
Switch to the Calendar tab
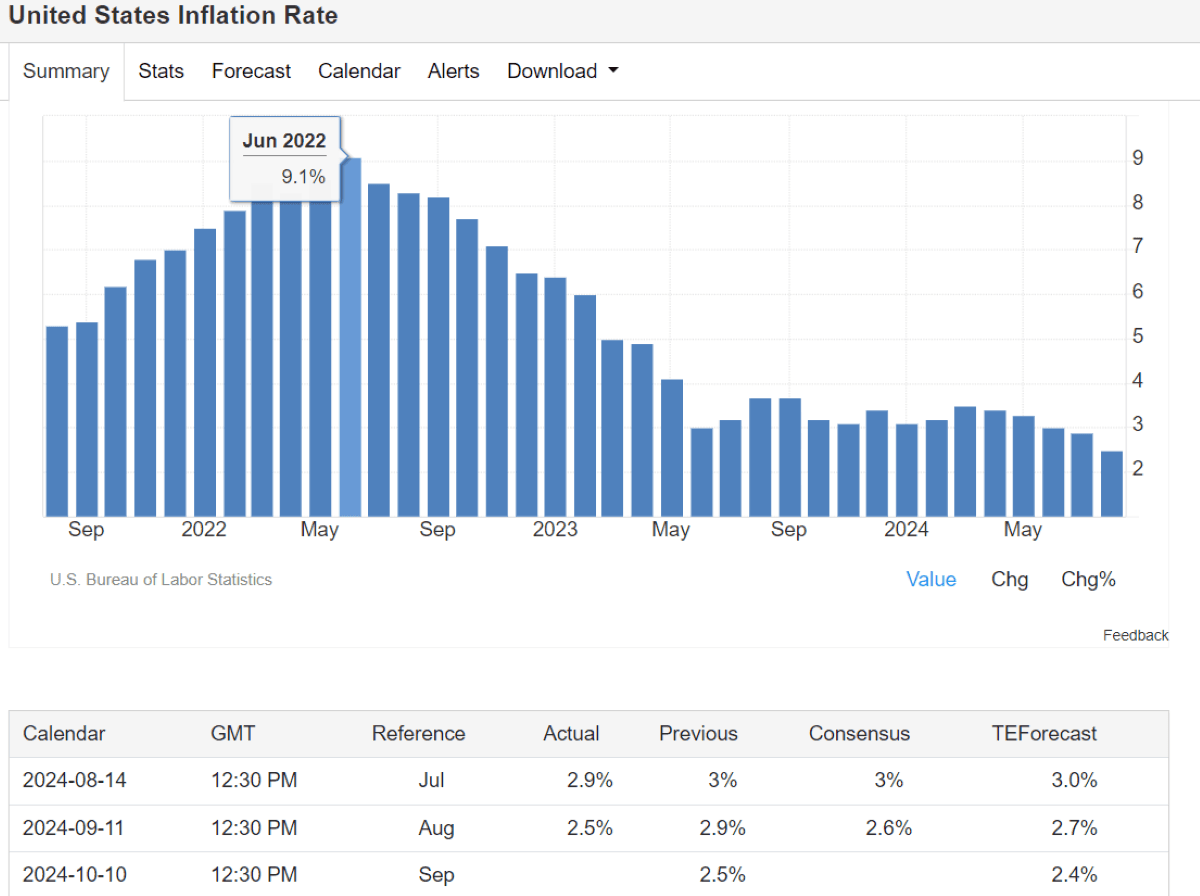pyautogui.click(x=359, y=71)
